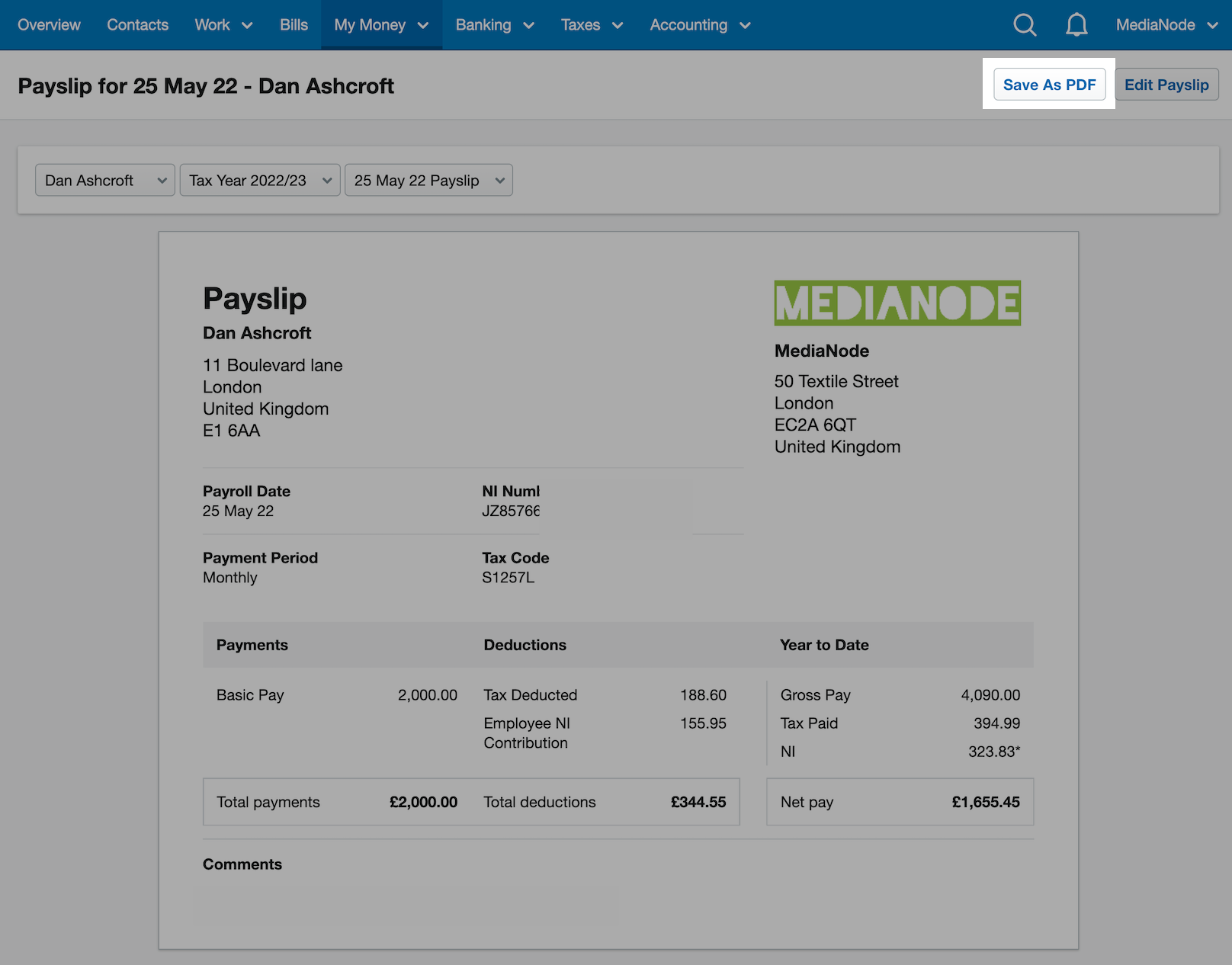
Task: Open the Overview page
Action: (49, 25)
